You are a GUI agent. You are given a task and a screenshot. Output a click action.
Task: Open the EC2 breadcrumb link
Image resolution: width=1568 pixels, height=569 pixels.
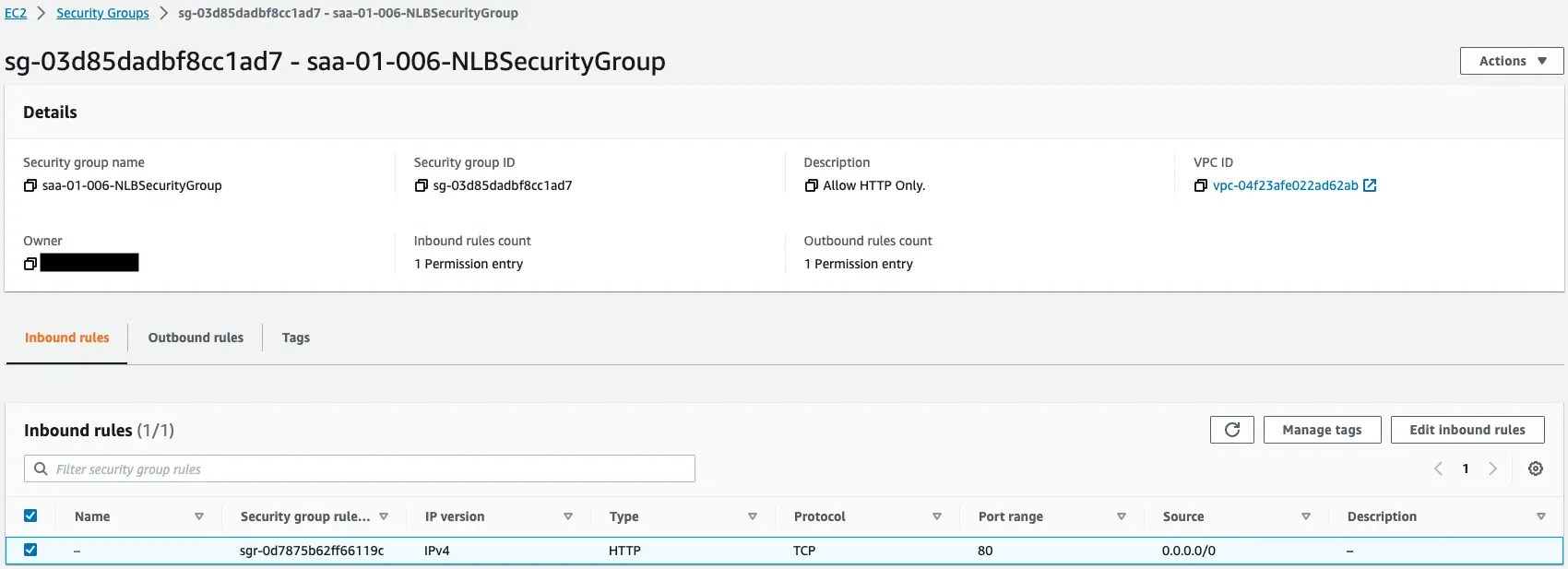pos(16,13)
